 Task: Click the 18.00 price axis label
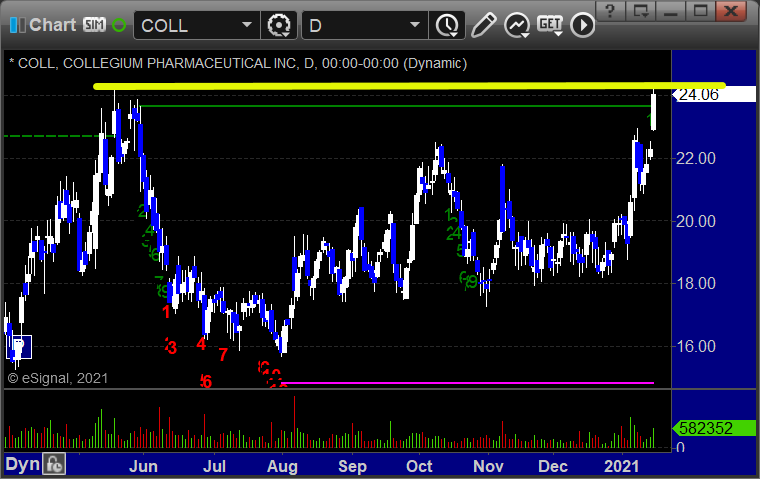(x=696, y=283)
